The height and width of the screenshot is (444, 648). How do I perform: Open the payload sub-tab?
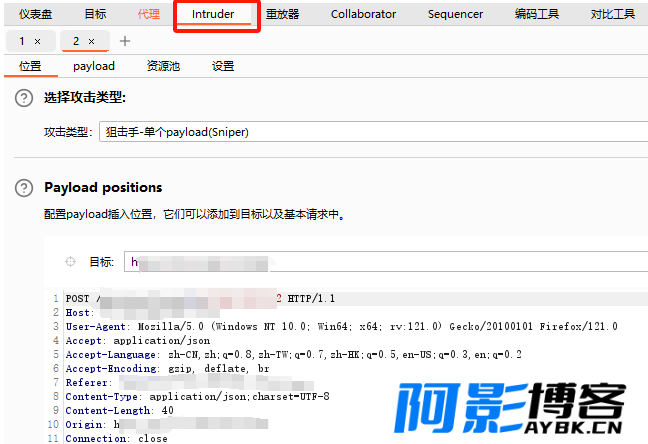click(94, 66)
